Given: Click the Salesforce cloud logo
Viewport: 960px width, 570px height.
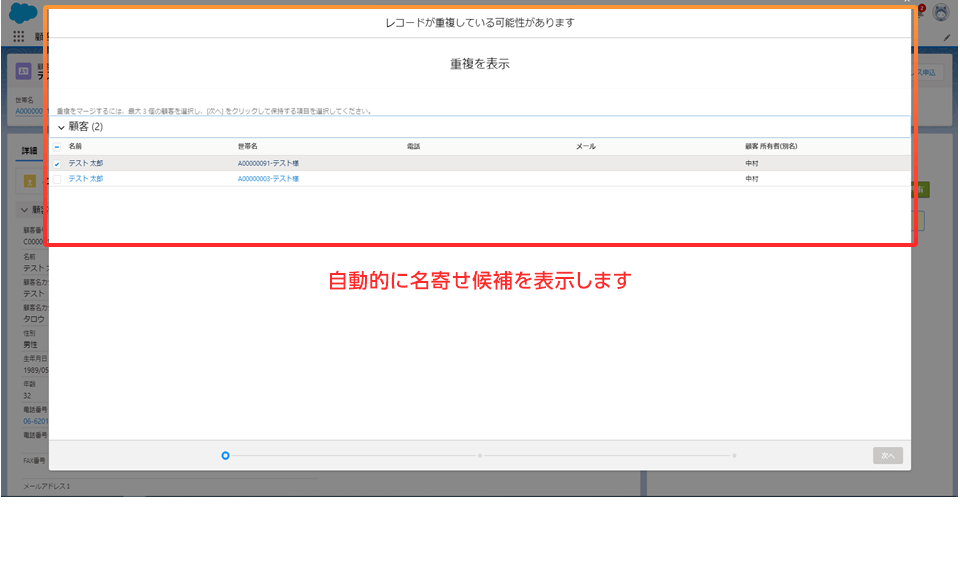Looking at the screenshot, I should [23, 15].
